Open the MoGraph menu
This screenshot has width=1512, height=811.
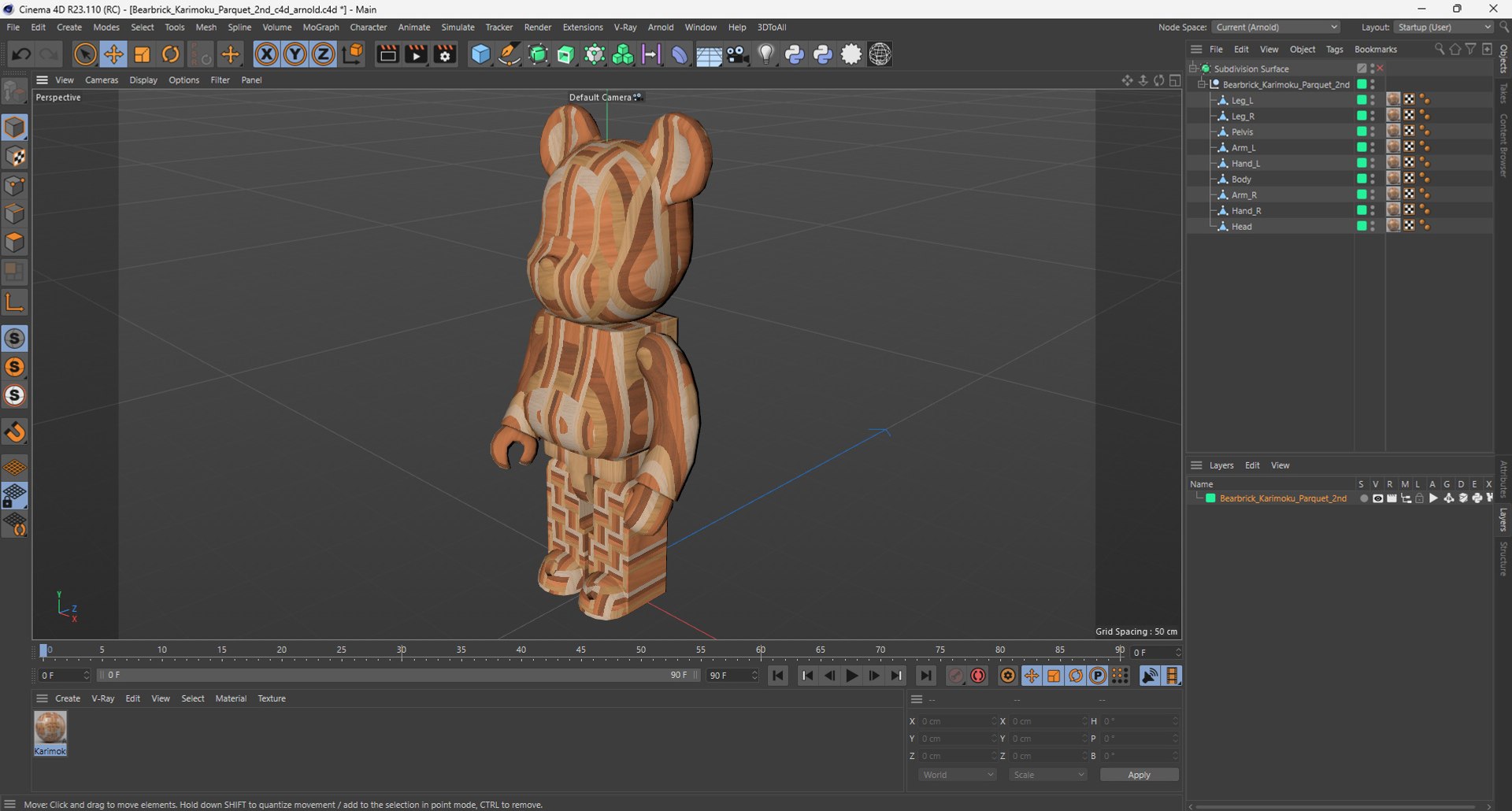pos(321,27)
